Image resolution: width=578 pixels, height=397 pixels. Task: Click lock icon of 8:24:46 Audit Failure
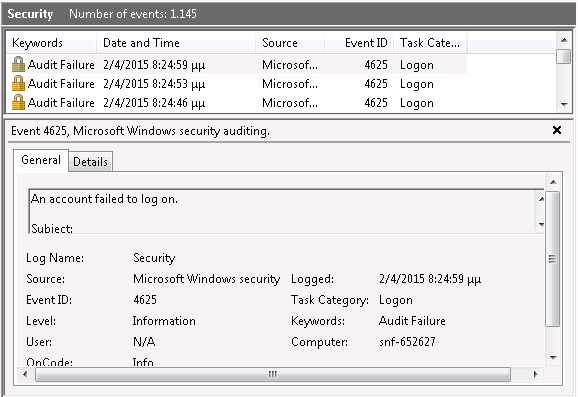click(x=18, y=103)
